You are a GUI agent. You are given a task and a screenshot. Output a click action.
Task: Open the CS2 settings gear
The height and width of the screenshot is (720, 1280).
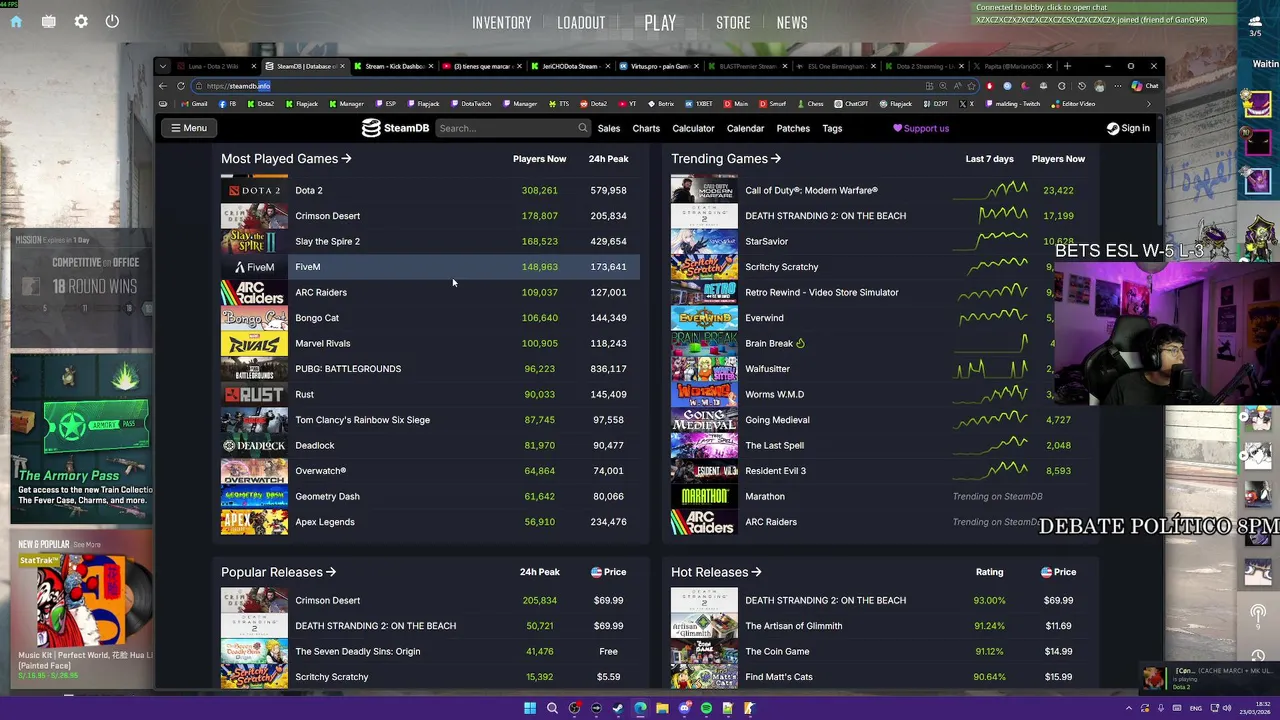pos(81,21)
